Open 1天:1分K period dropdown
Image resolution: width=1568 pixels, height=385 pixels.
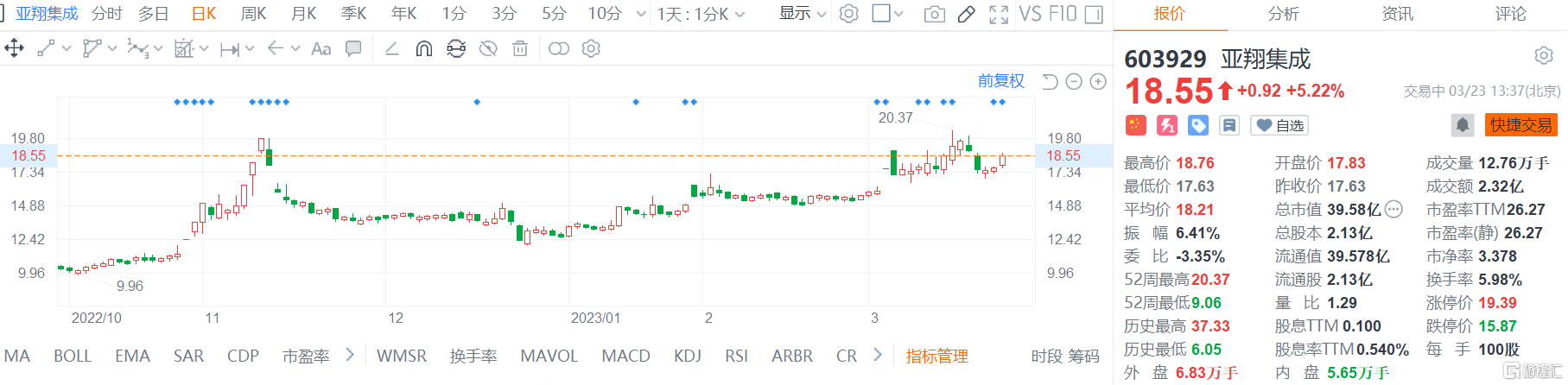tap(701, 14)
